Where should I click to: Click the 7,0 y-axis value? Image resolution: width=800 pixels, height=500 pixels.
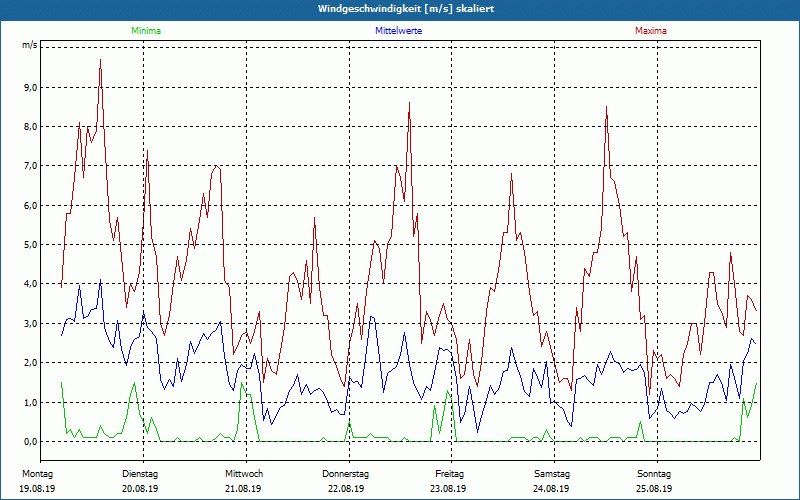click(x=31, y=166)
